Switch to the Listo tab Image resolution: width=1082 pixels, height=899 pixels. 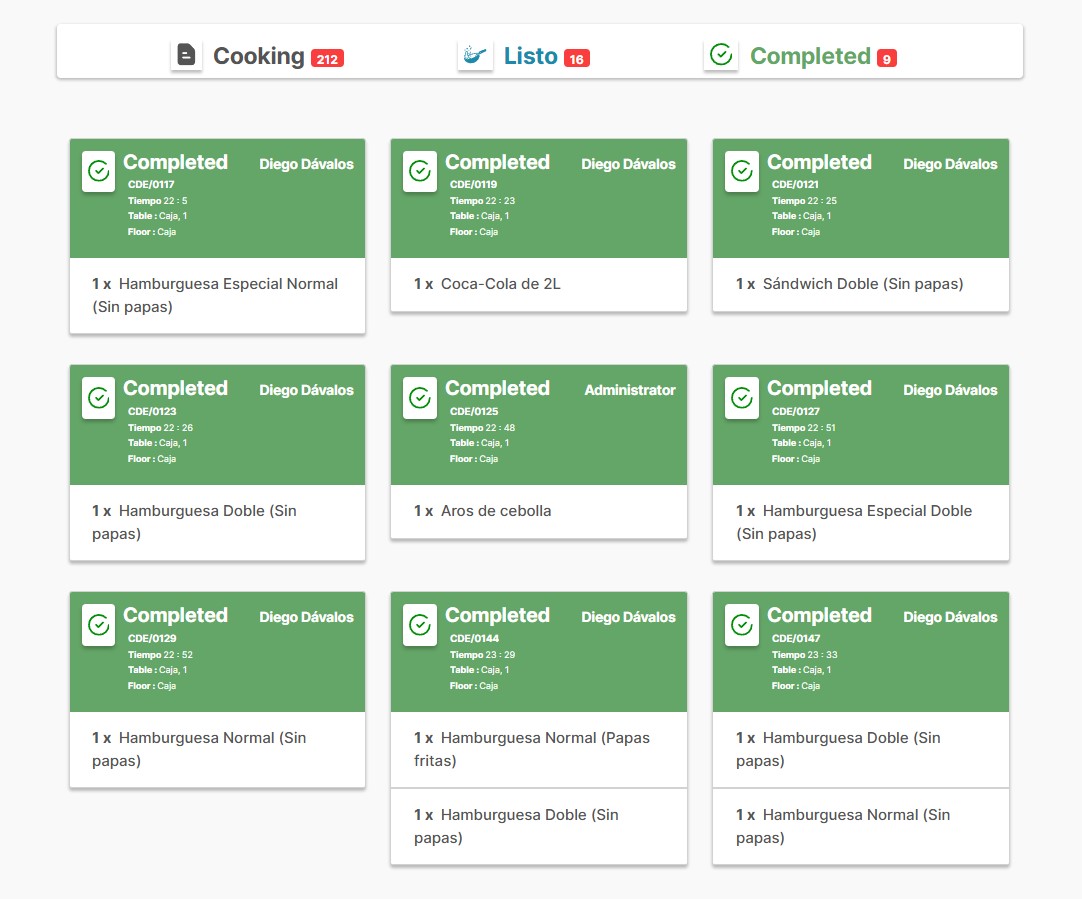click(530, 56)
